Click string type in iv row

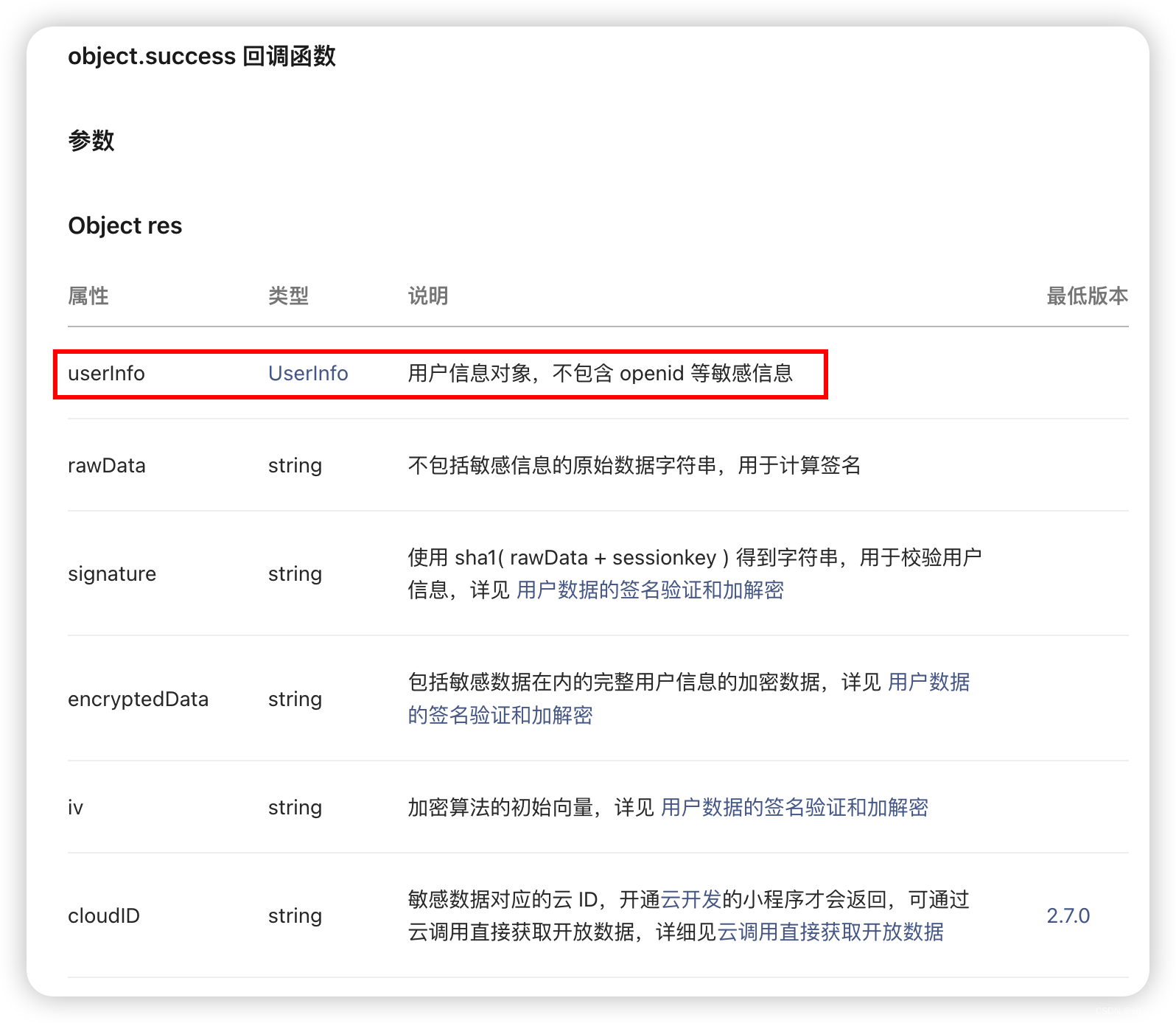(x=295, y=808)
